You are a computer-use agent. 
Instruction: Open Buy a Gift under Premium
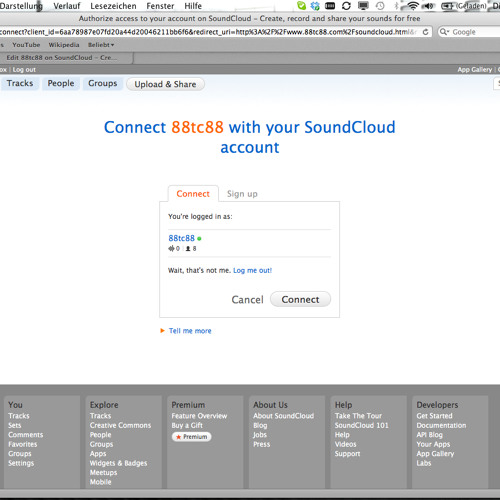tap(187, 425)
